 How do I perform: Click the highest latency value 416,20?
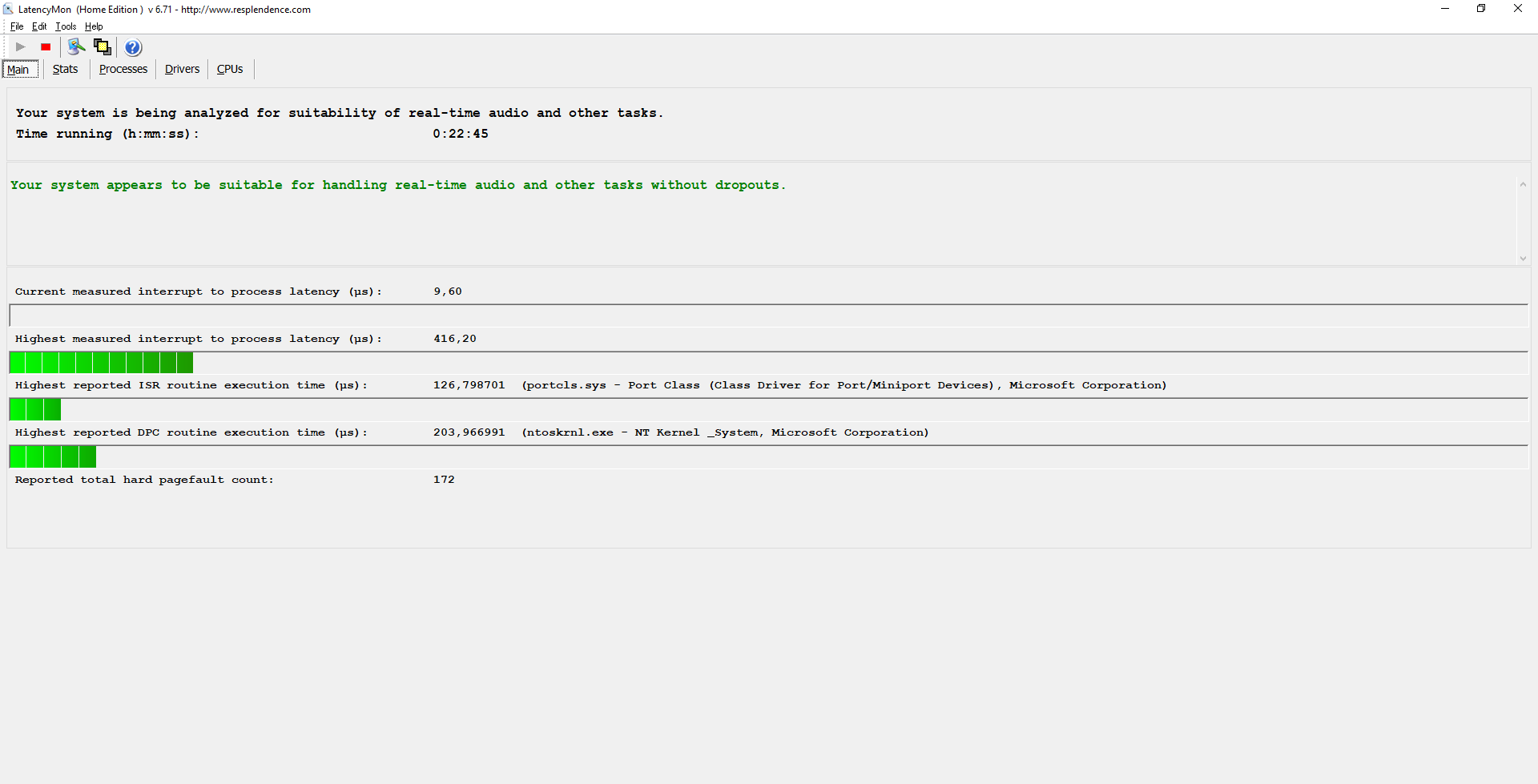[x=455, y=339]
